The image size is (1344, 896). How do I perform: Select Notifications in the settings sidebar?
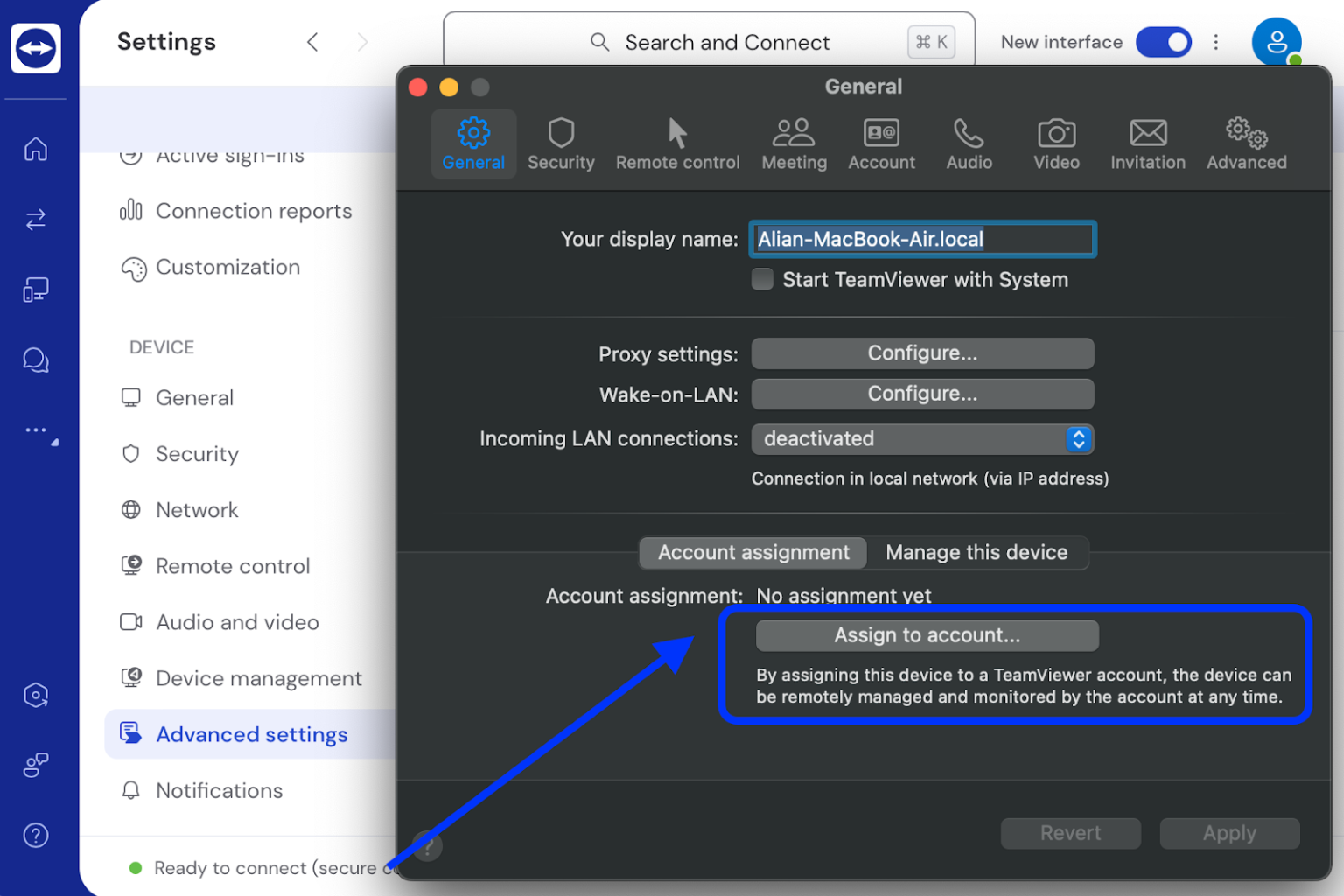pos(218,790)
